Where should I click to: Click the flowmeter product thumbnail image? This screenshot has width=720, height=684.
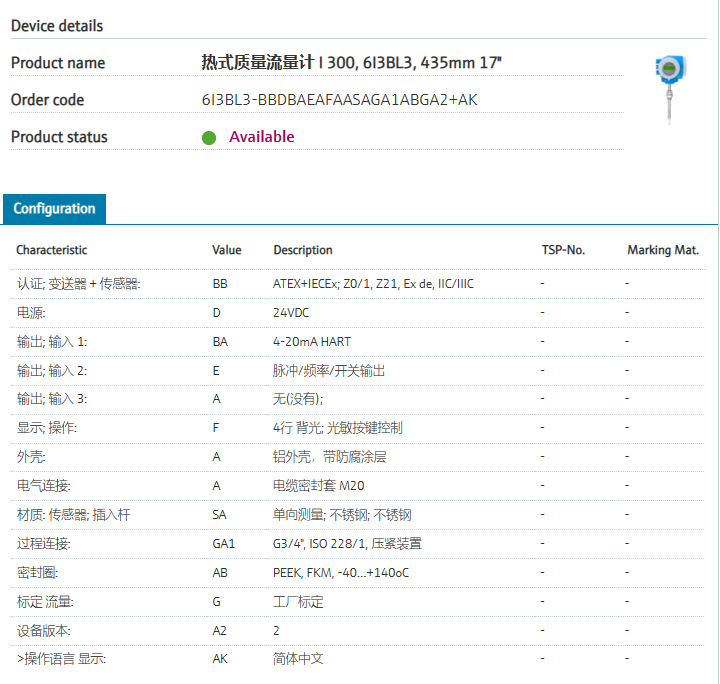click(x=667, y=90)
